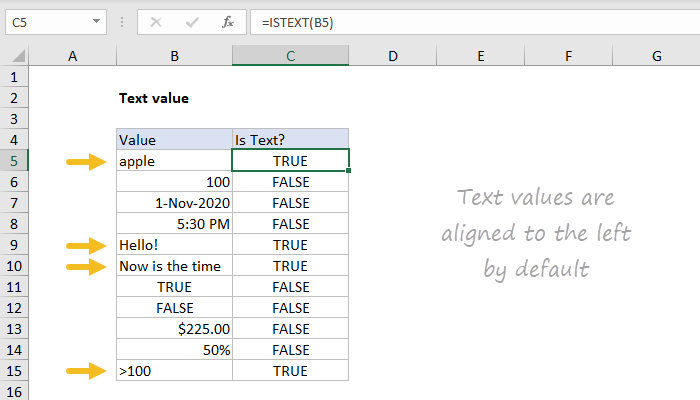Click the formula bar with =ISTEXT(B5)
The height and width of the screenshot is (400, 700).
(475, 22)
